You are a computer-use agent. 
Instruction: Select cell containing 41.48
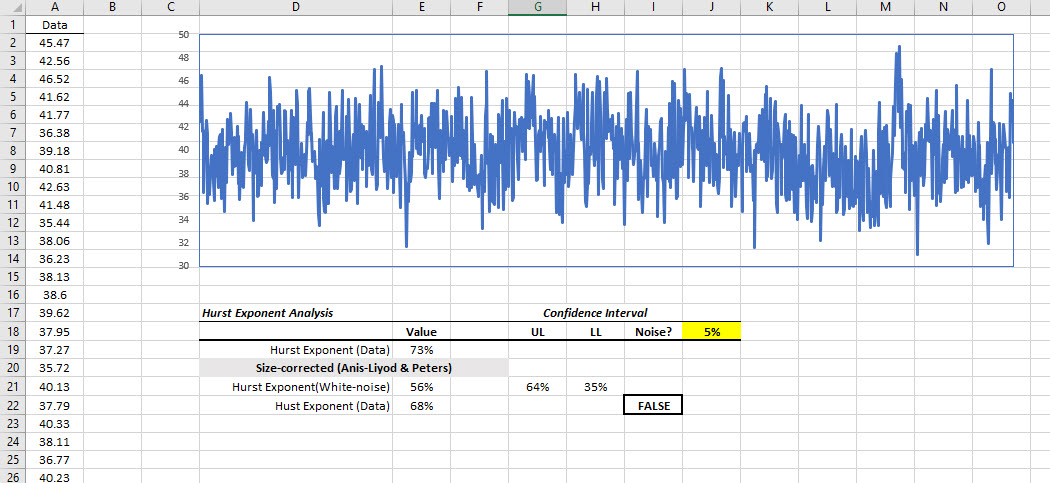click(x=54, y=204)
